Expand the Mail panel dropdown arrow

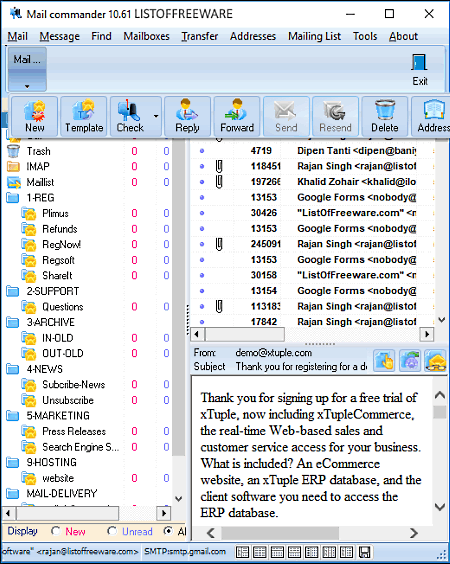(27, 86)
